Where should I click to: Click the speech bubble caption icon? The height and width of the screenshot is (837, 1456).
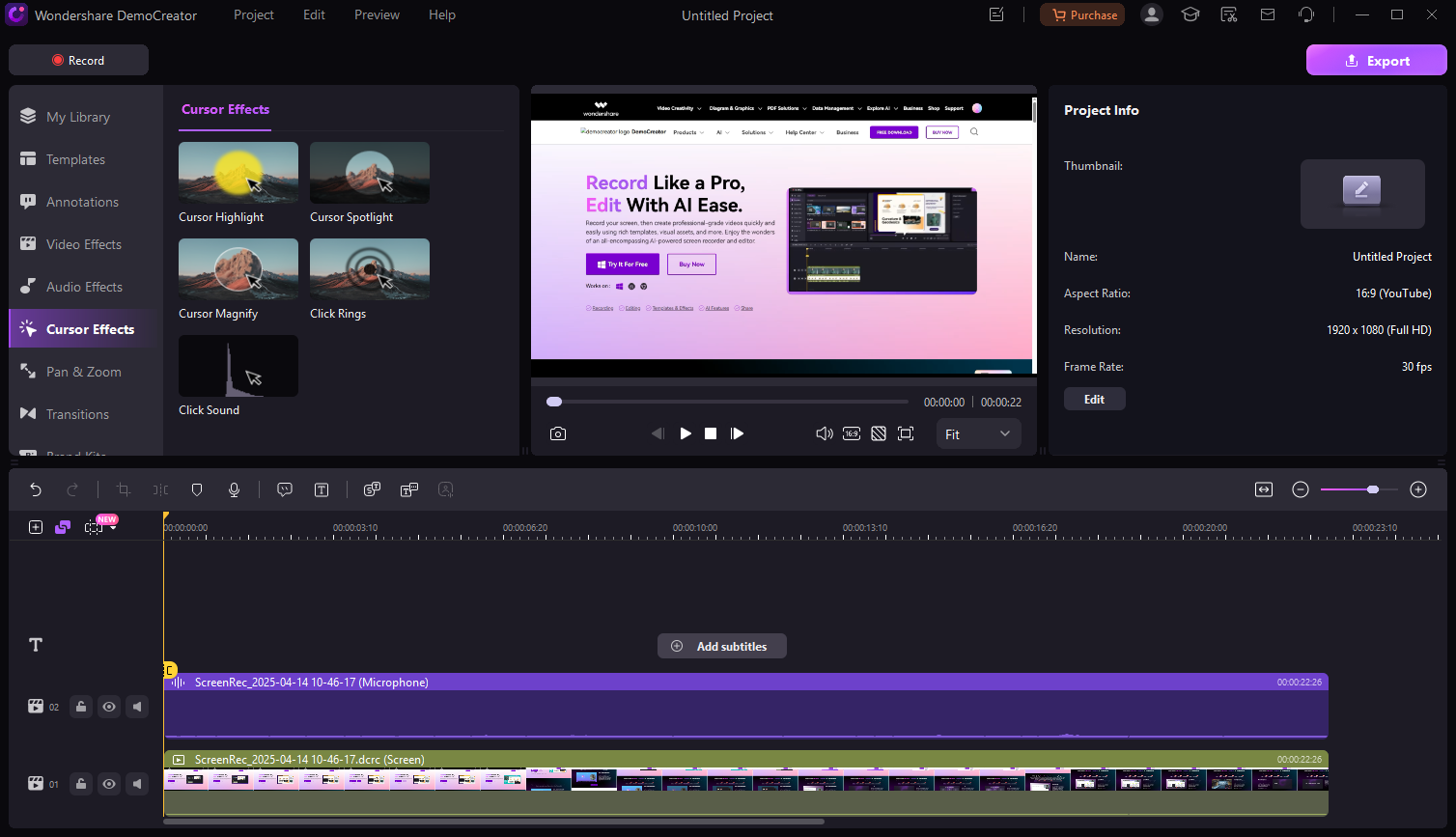coord(285,489)
